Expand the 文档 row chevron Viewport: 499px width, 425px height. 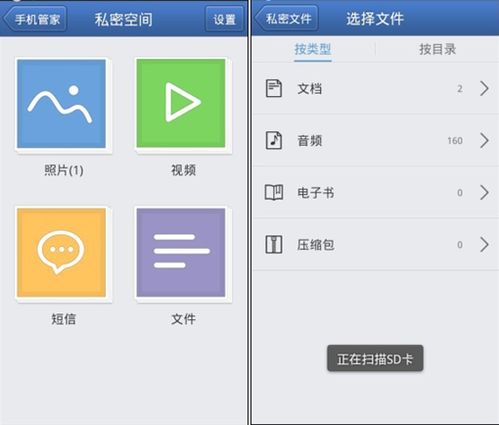click(484, 88)
